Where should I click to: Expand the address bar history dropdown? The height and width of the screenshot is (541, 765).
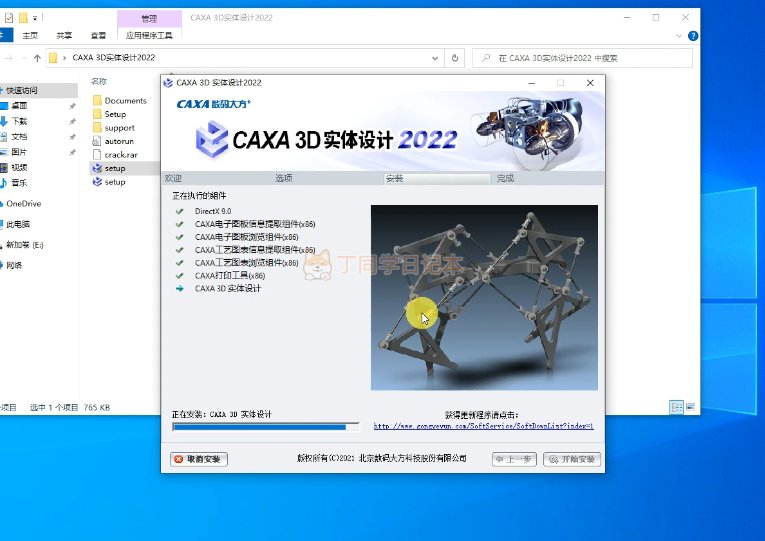pyautogui.click(x=436, y=58)
